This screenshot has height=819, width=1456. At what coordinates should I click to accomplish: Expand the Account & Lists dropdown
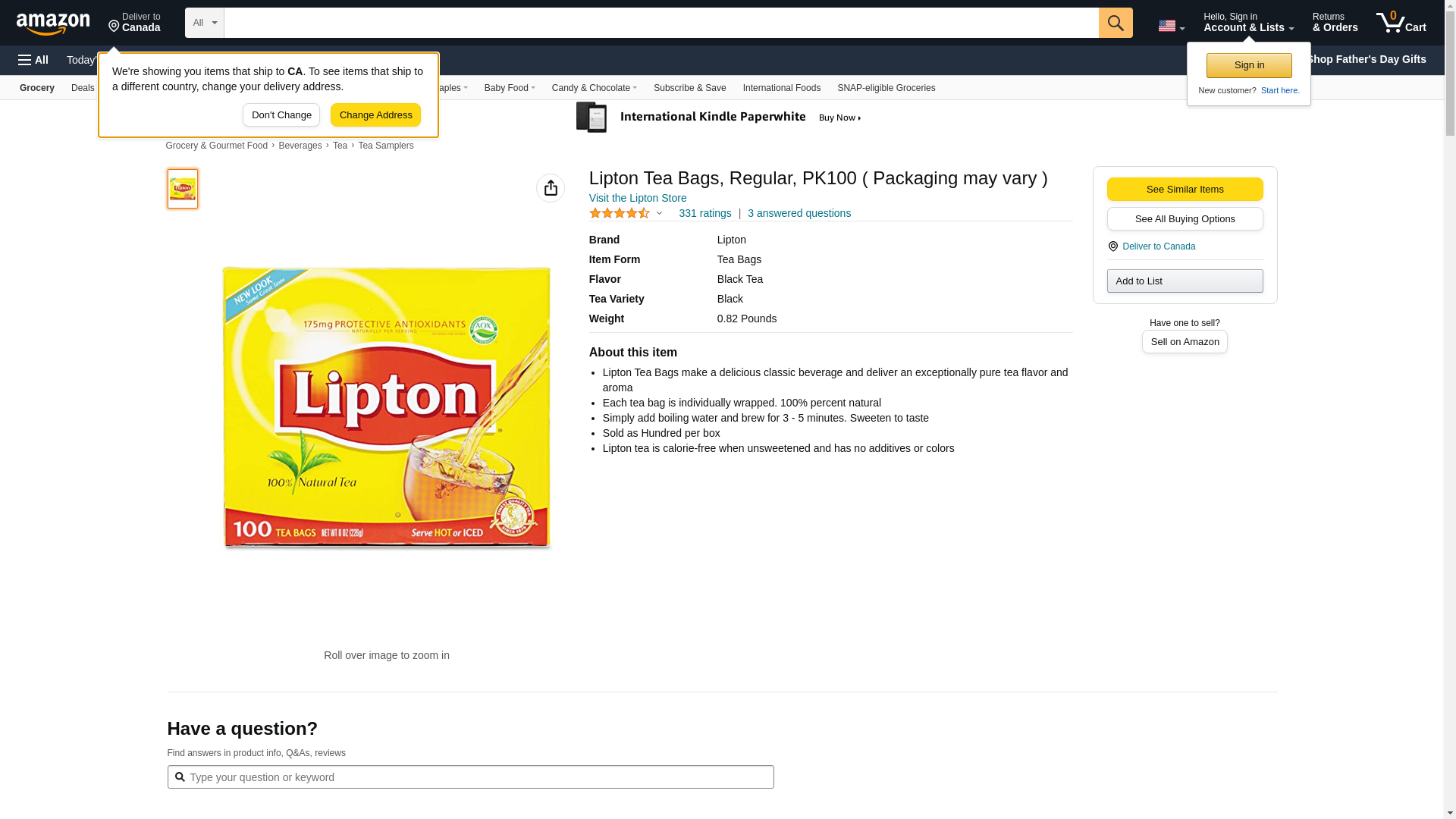tap(1248, 23)
